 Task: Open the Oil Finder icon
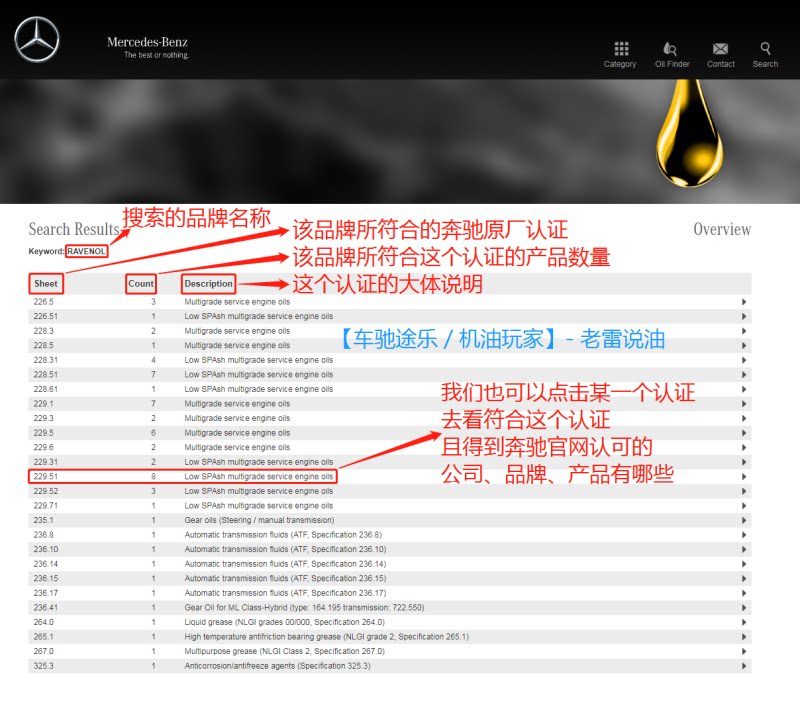[670, 49]
